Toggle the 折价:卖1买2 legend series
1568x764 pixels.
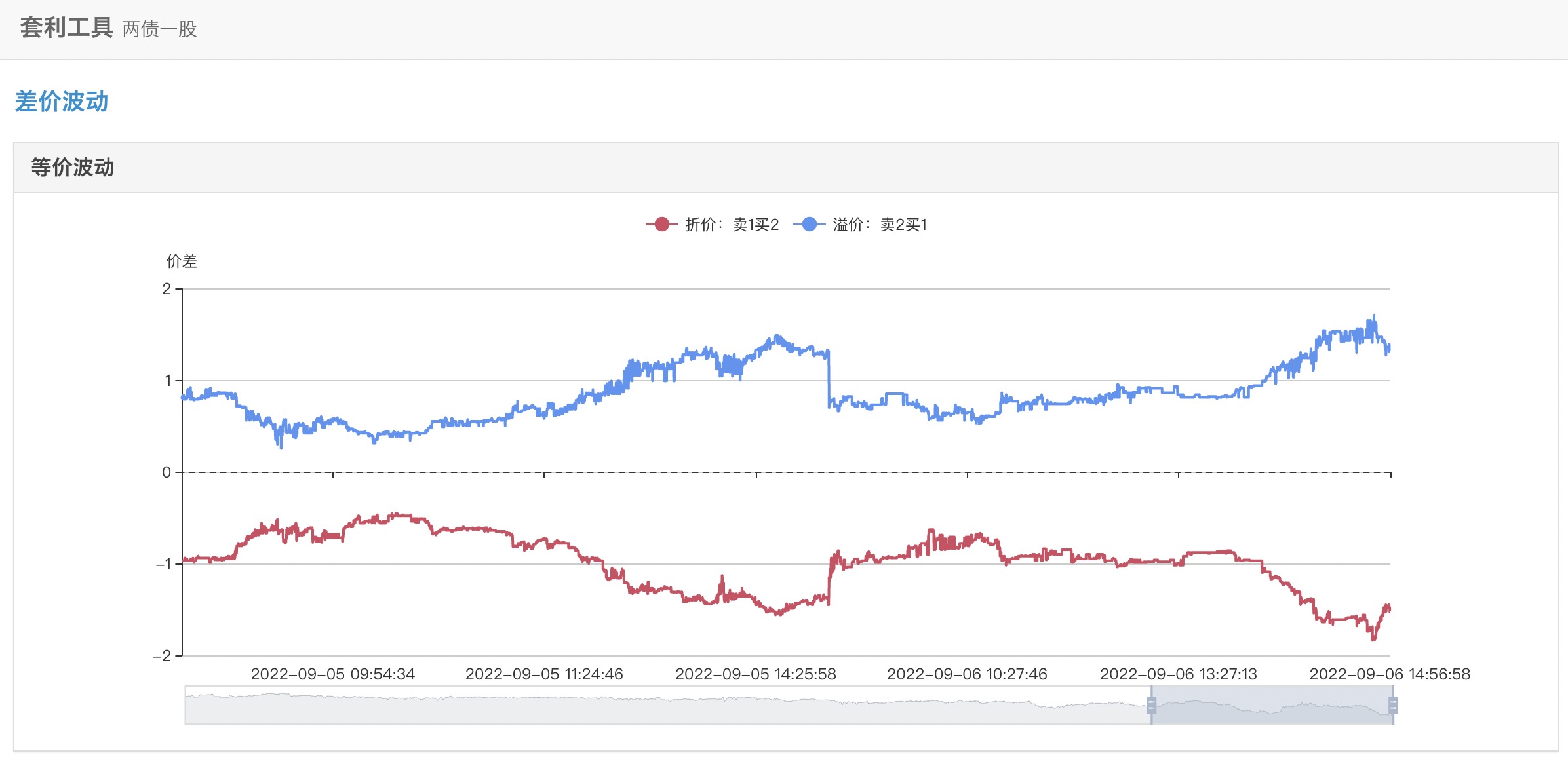click(x=732, y=225)
